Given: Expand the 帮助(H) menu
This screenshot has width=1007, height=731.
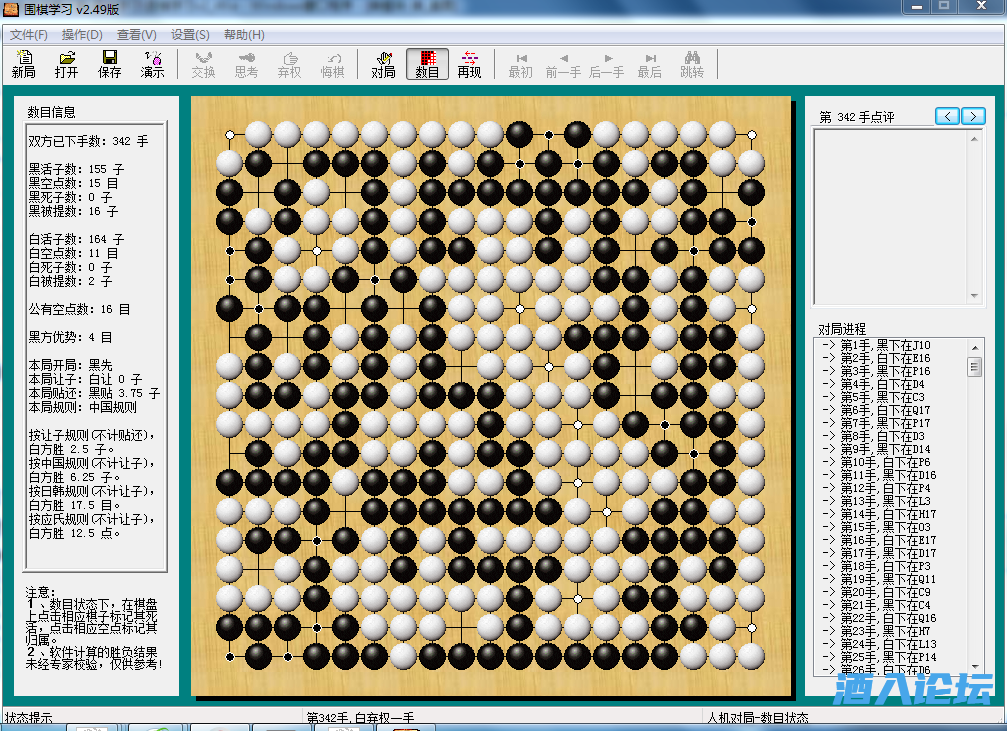Looking at the screenshot, I should [x=244, y=35].
